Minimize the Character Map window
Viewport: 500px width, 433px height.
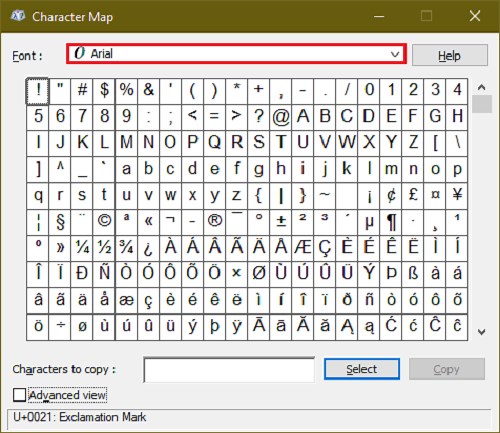(379, 16)
